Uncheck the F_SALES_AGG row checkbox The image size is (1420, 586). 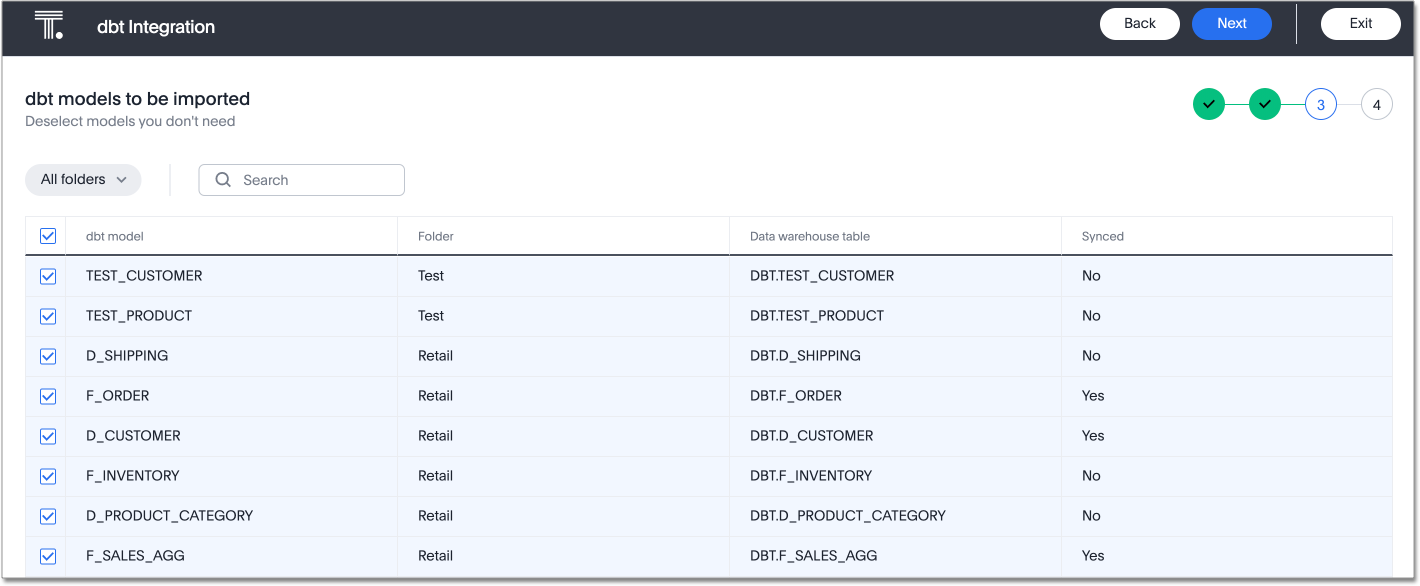tap(48, 556)
